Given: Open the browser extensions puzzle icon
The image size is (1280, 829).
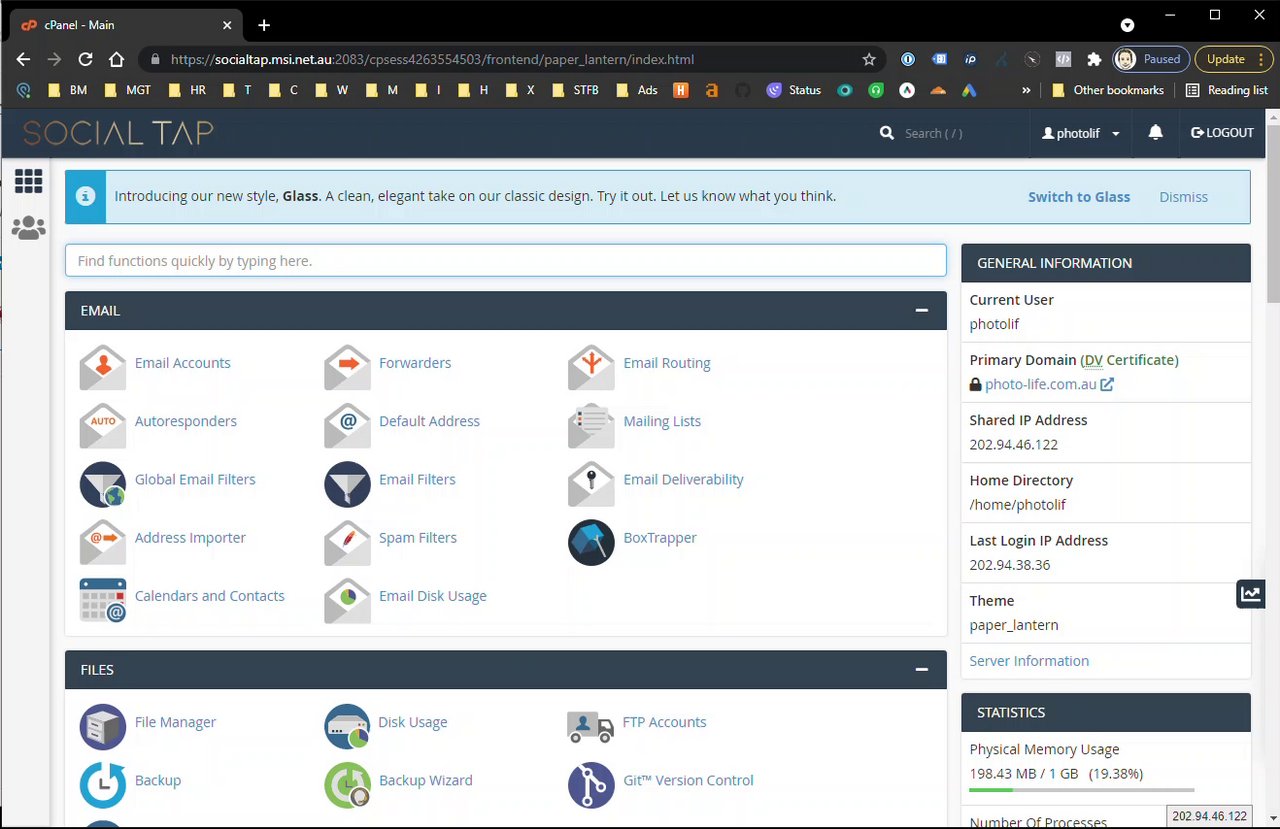Looking at the screenshot, I should [1094, 59].
